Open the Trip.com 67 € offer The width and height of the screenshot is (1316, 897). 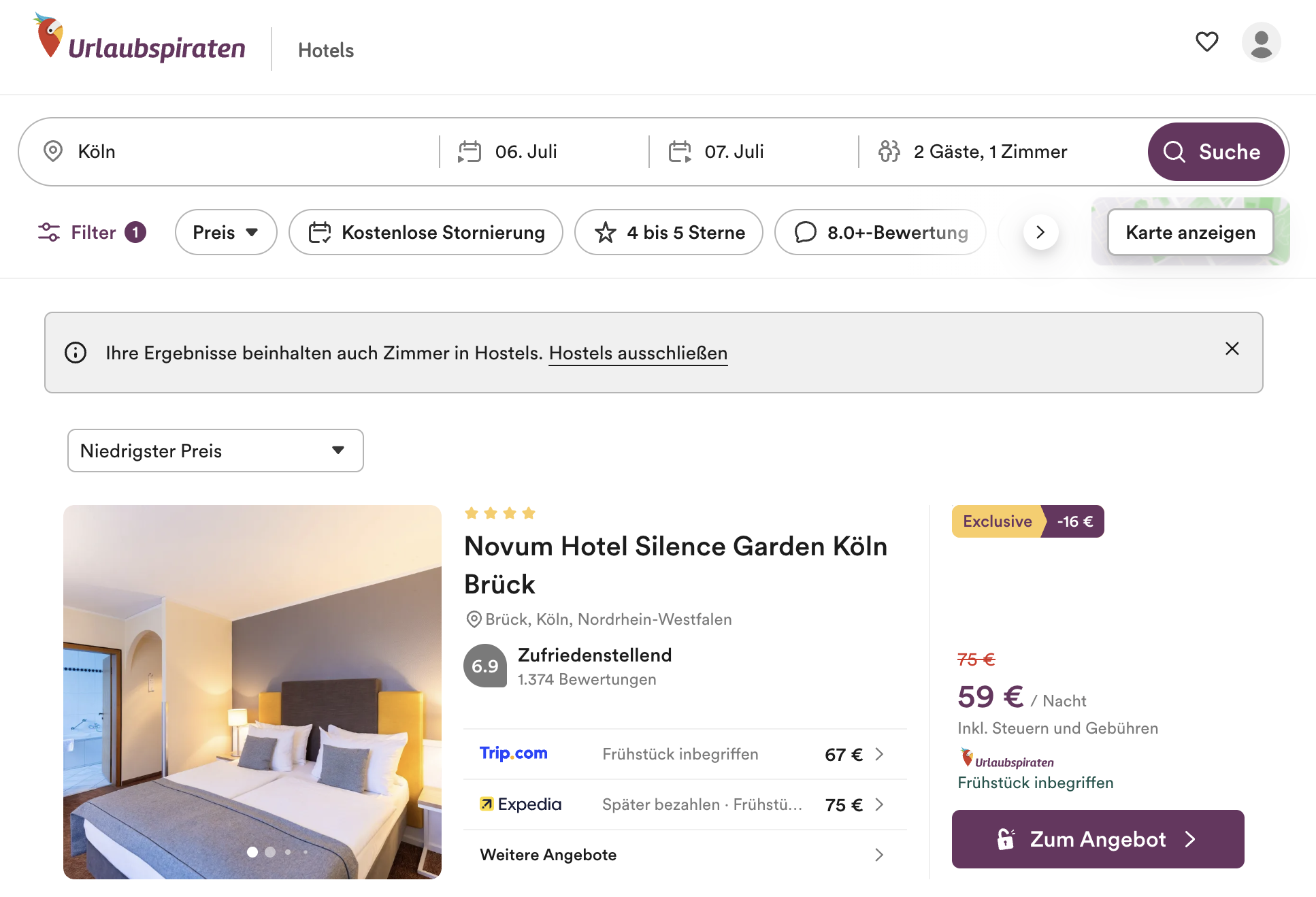click(x=685, y=754)
